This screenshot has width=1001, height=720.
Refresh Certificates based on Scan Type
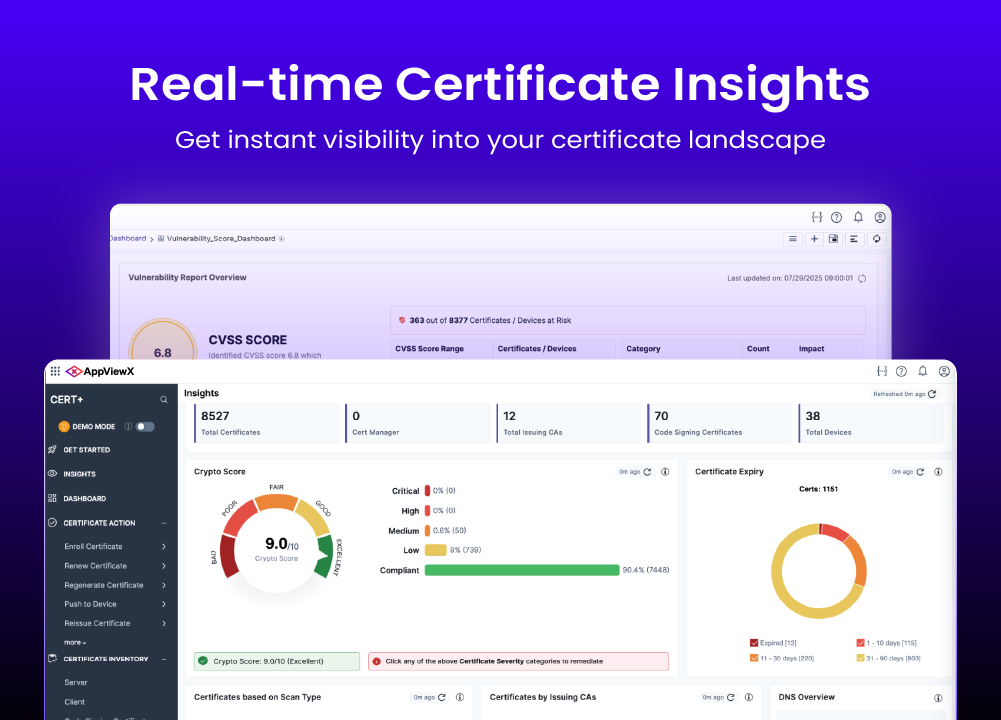click(442, 698)
